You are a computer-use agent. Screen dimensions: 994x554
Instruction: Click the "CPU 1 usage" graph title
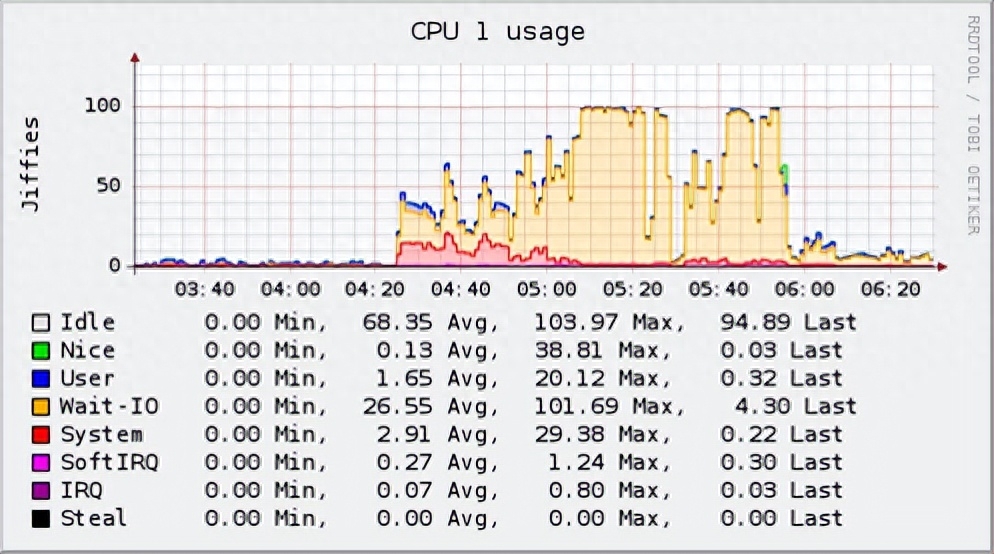pos(497,32)
